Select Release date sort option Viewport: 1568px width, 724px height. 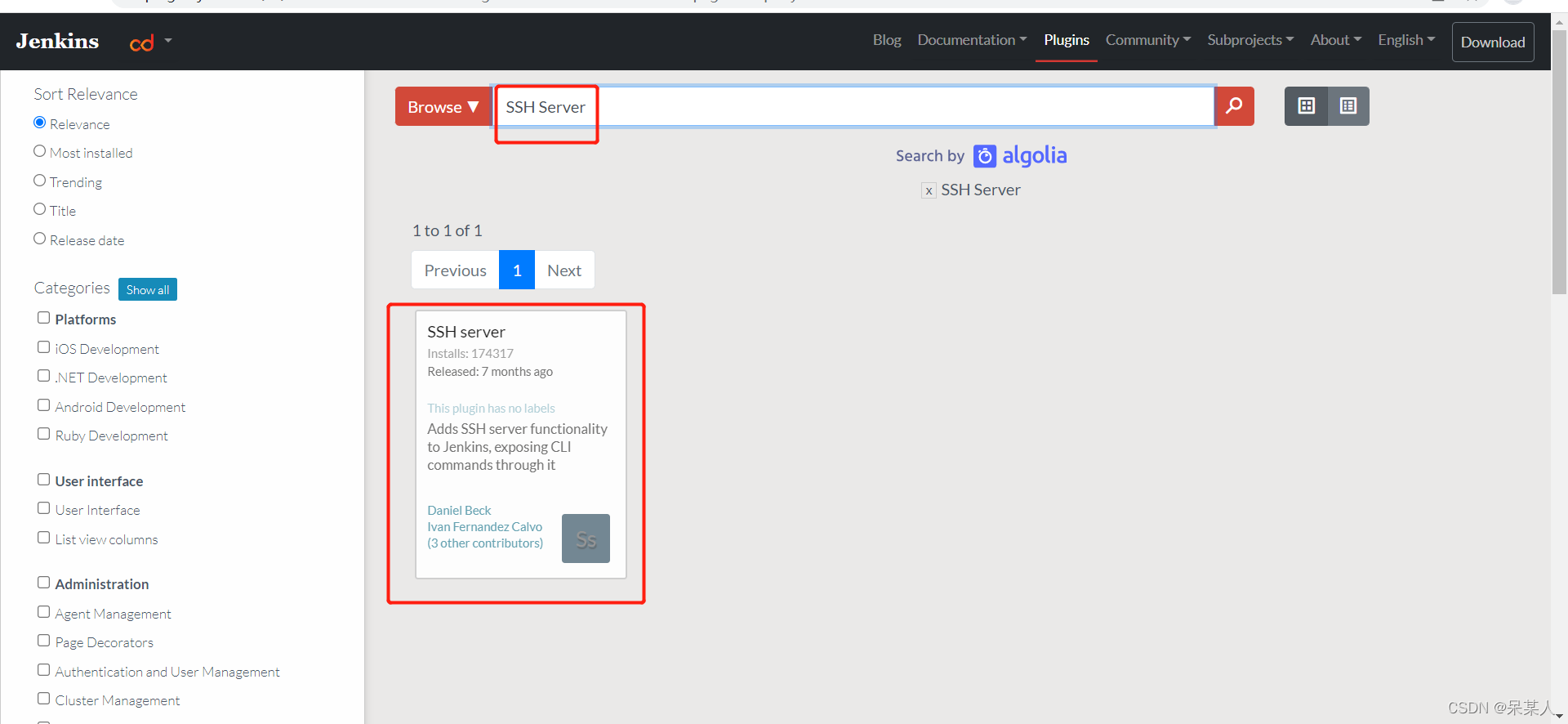(39, 239)
